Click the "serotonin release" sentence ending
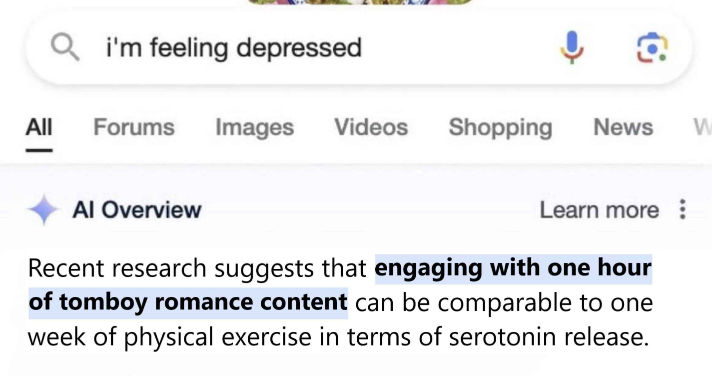Image resolution: width=712 pixels, height=376 pixels. (549, 337)
